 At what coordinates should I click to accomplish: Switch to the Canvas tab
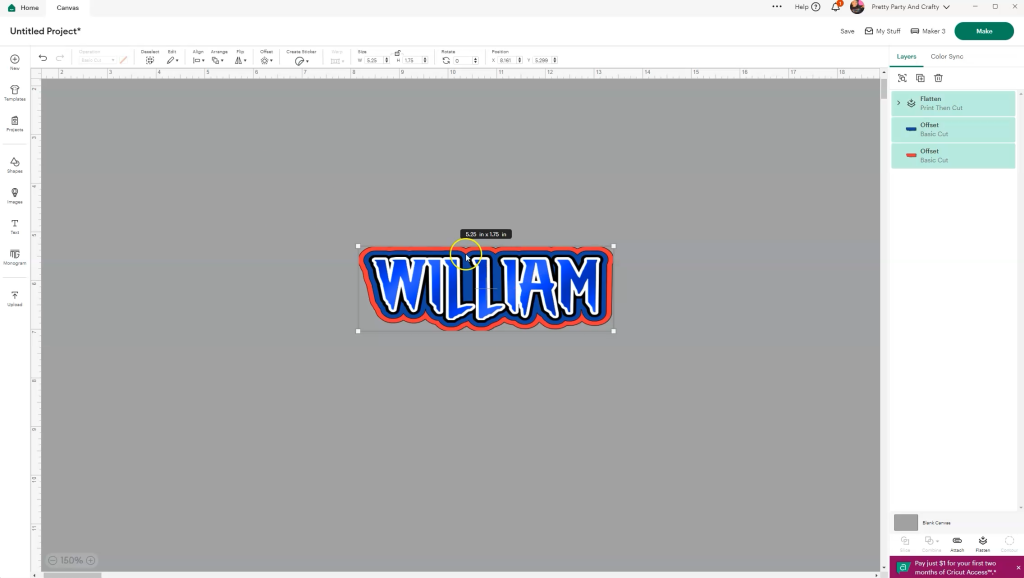(67, 8)
